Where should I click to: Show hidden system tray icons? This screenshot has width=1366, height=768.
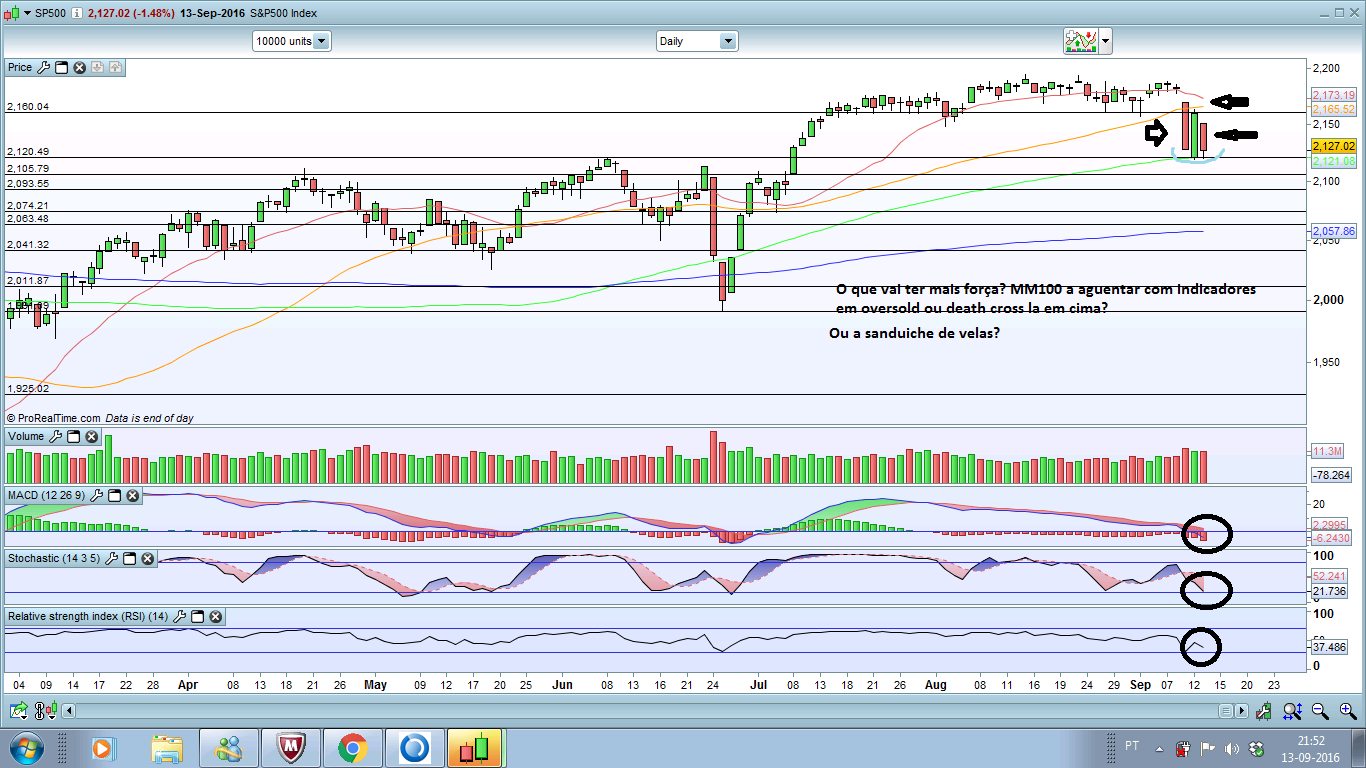pyautogui.click(x=1160, y=748)
